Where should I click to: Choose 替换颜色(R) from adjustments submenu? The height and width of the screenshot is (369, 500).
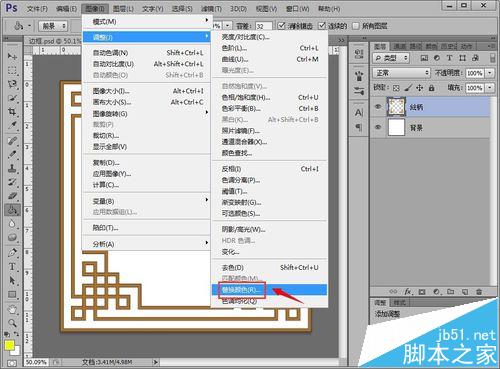click(269, 290)
